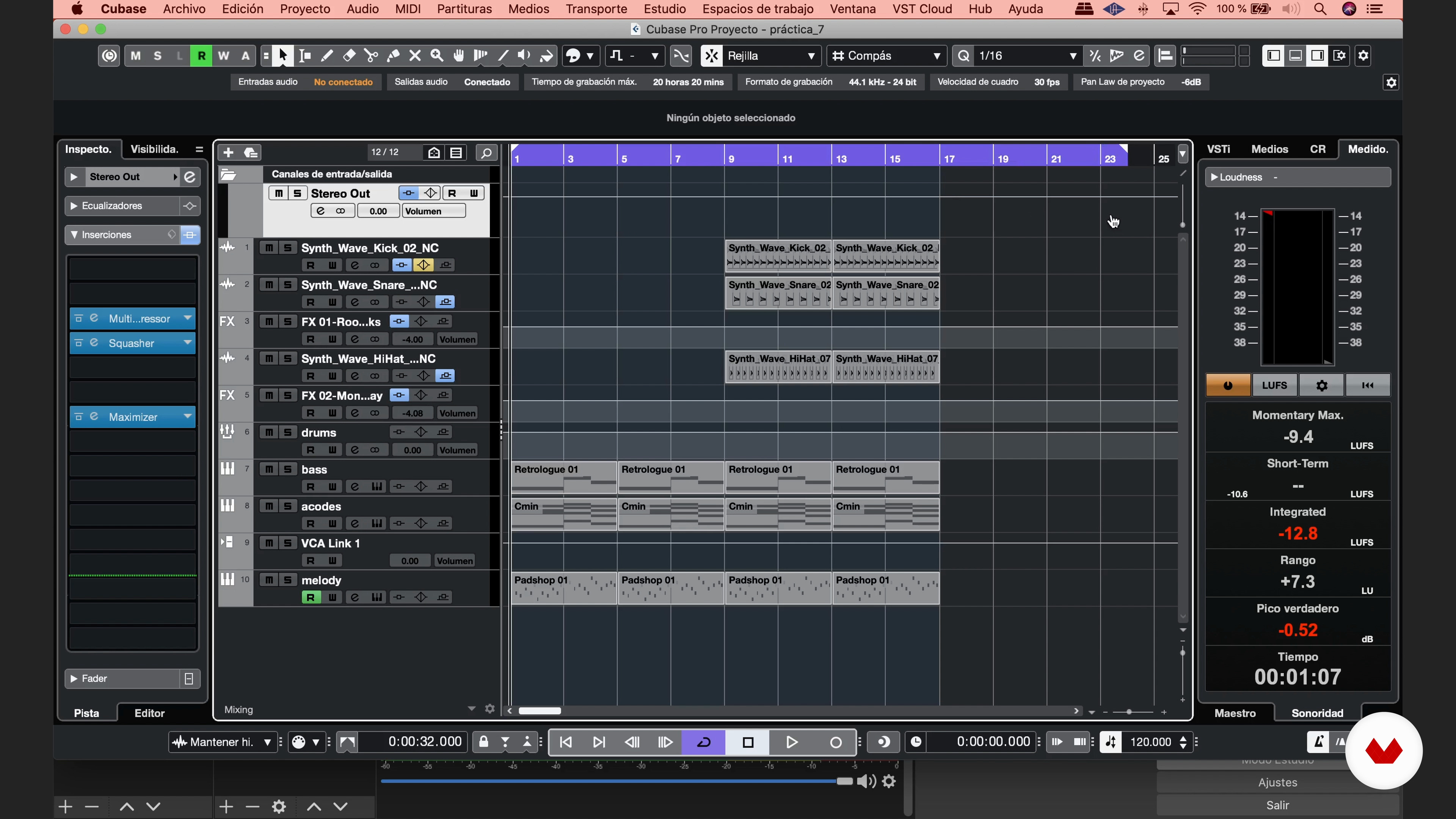This screenshot has height=819, width=1456.
Task: Solo the bass track
Action: click(x=288, y=469)
